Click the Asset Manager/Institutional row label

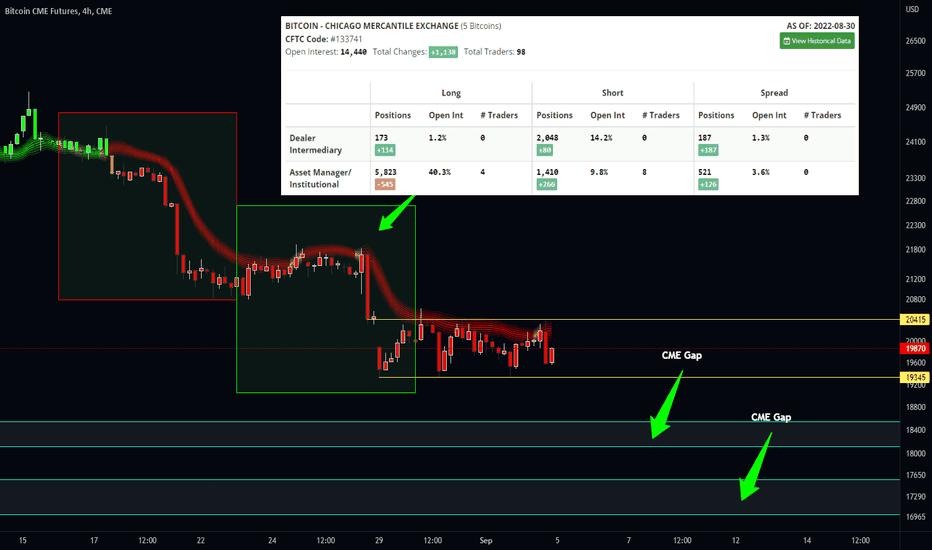pos(320,178)
